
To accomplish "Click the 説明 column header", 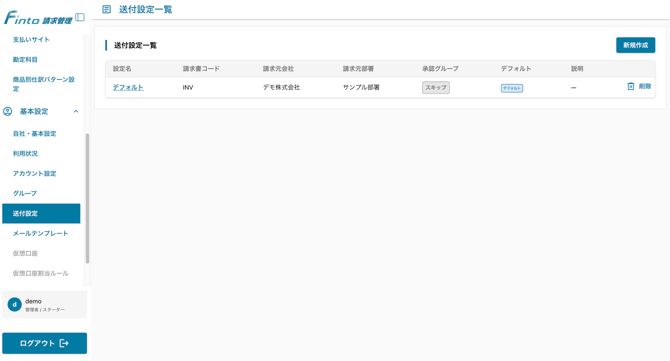I will [x=577, y=69].
